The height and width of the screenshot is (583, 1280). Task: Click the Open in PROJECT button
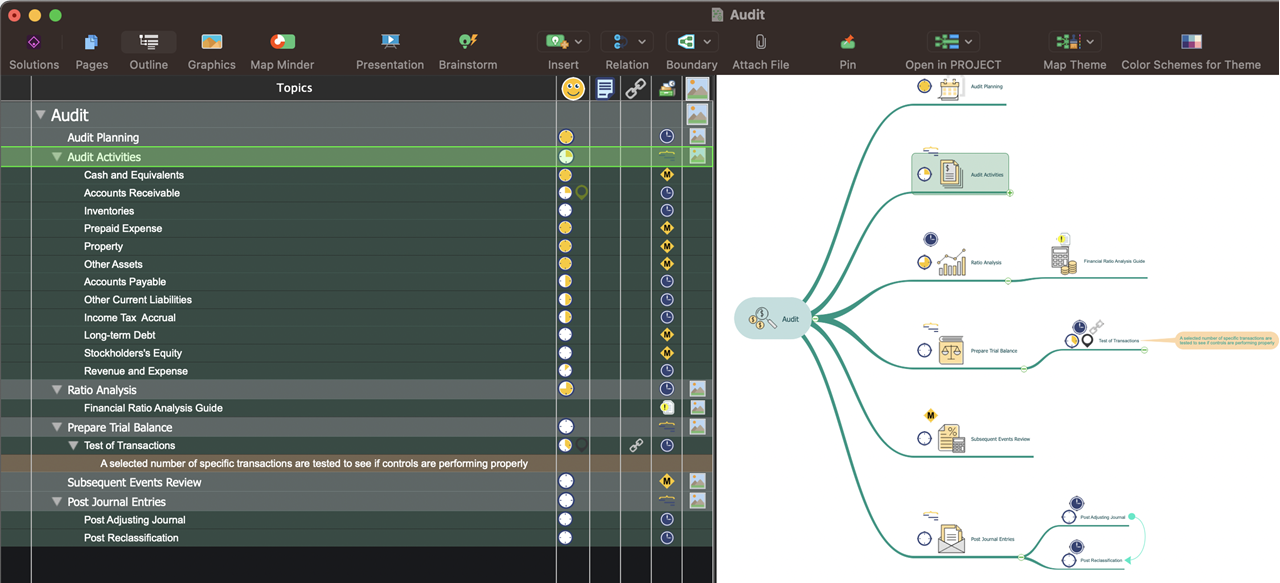[x=946, y=41]
